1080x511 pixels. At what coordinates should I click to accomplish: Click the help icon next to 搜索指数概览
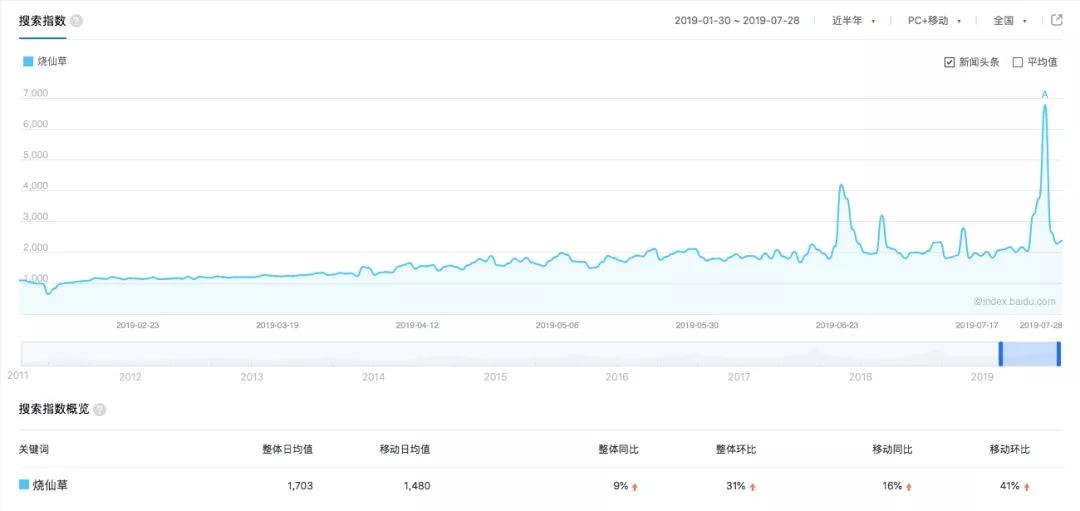pyautogui.click(x=100, y=409)
